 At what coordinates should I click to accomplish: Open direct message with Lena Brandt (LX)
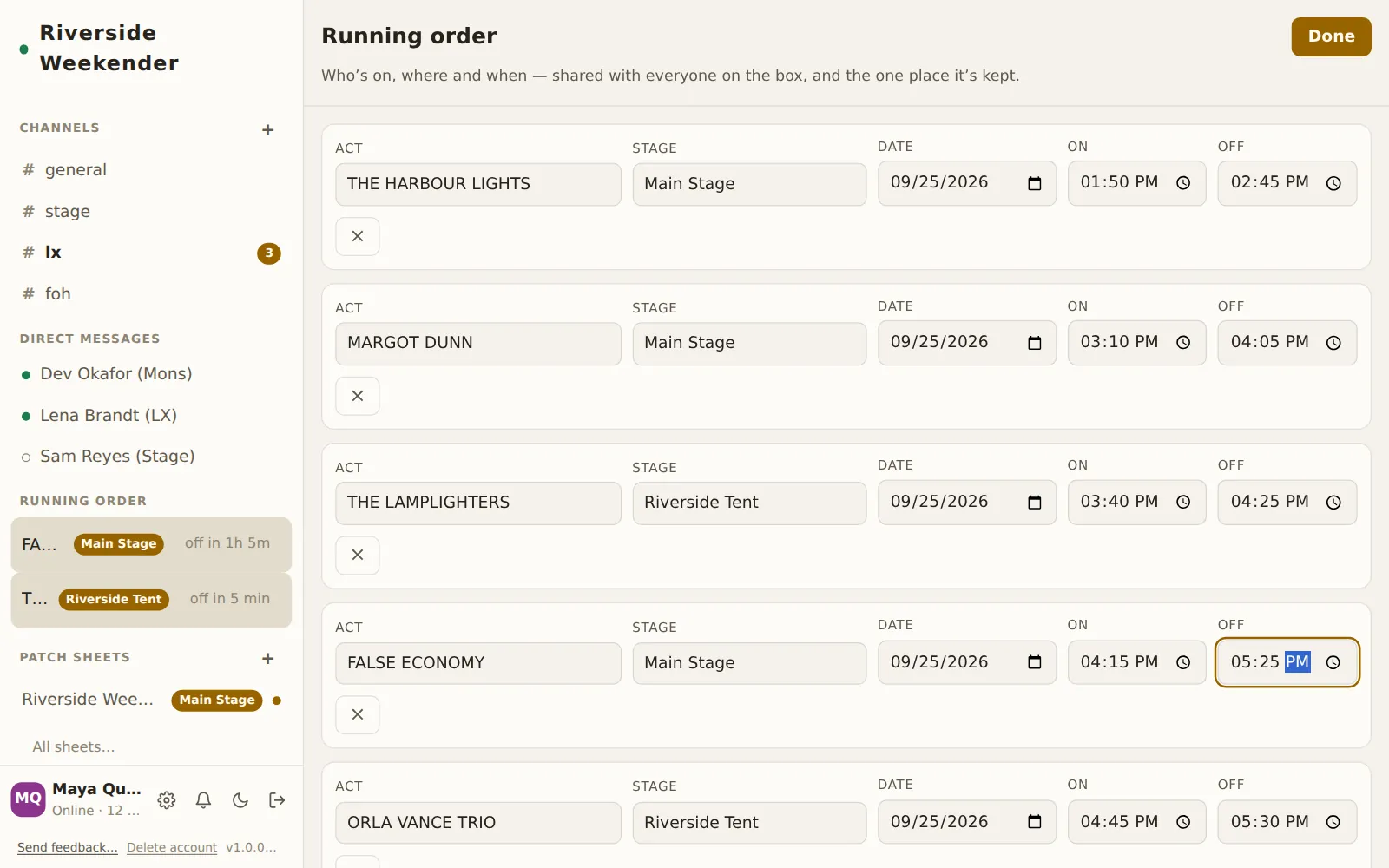coord(151,416)
